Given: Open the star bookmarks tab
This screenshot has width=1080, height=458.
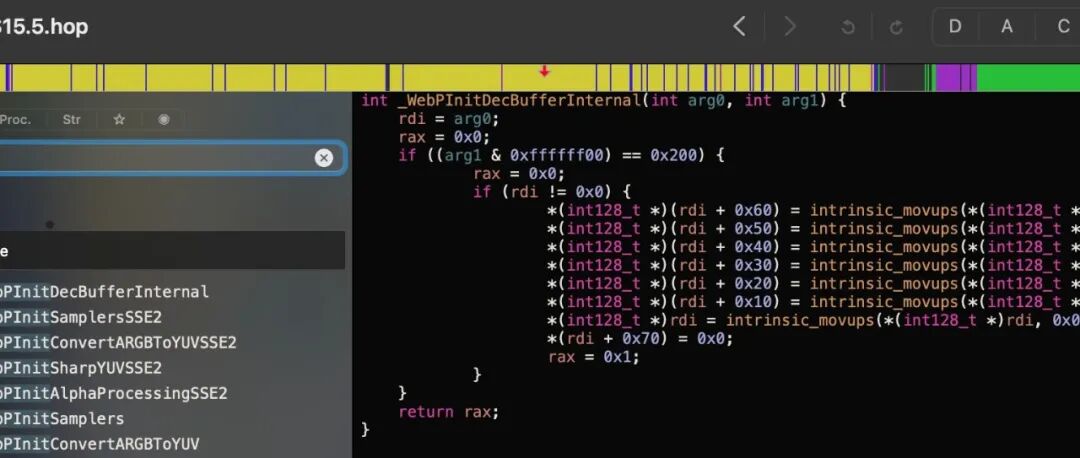Looking at the screenshot, I should point(119,119).
